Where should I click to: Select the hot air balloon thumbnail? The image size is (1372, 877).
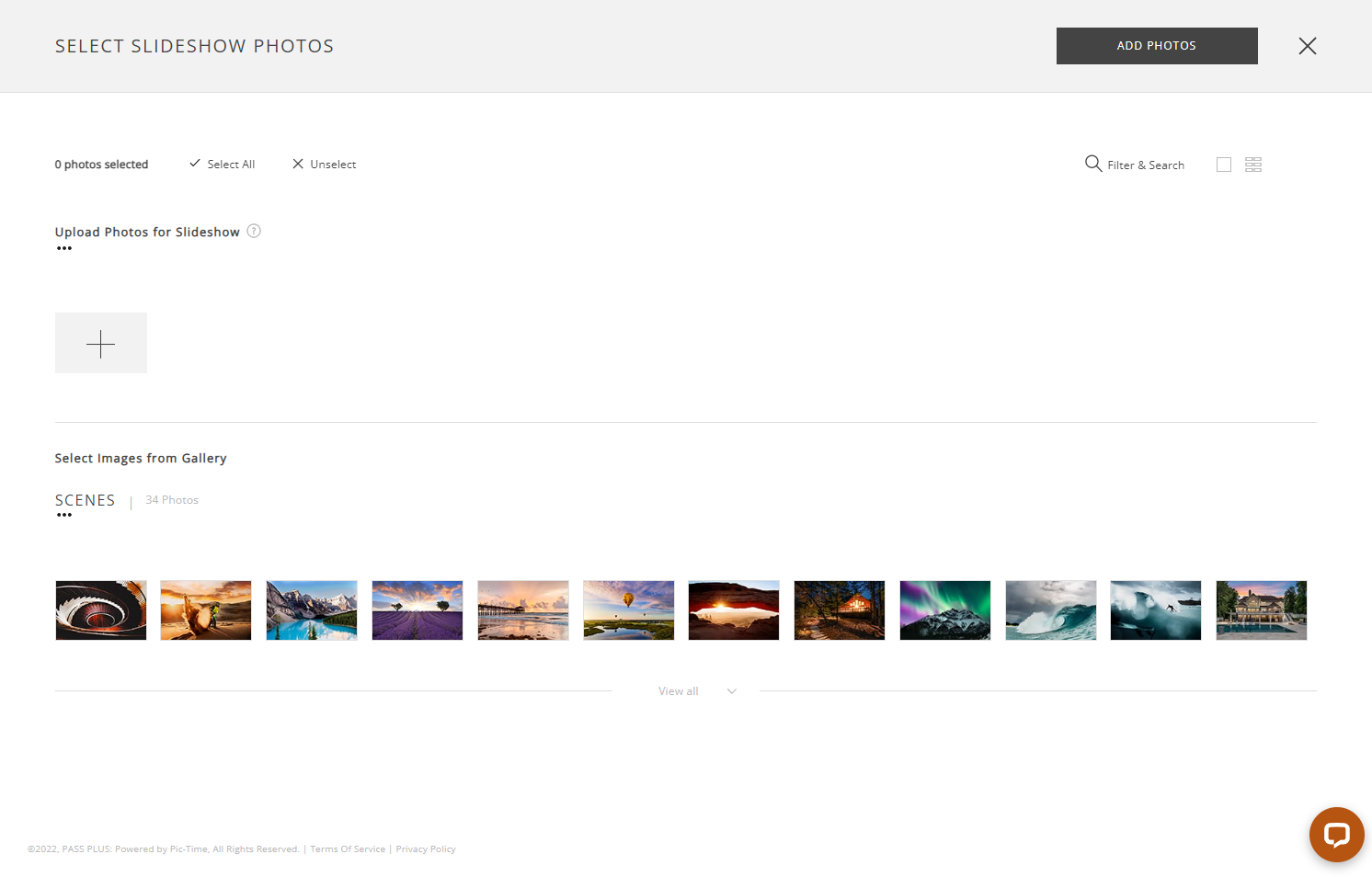click(629, 610)
